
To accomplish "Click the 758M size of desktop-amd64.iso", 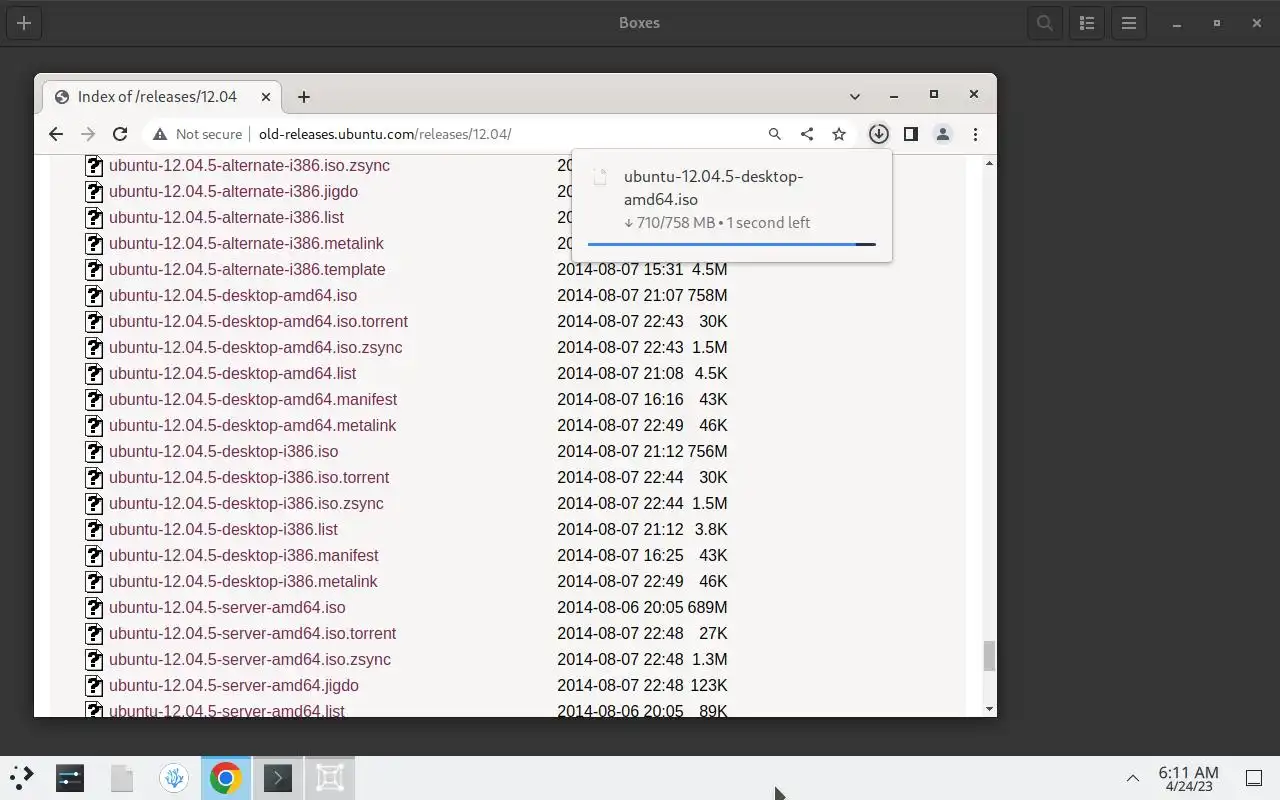I will (x=707, y=296).
